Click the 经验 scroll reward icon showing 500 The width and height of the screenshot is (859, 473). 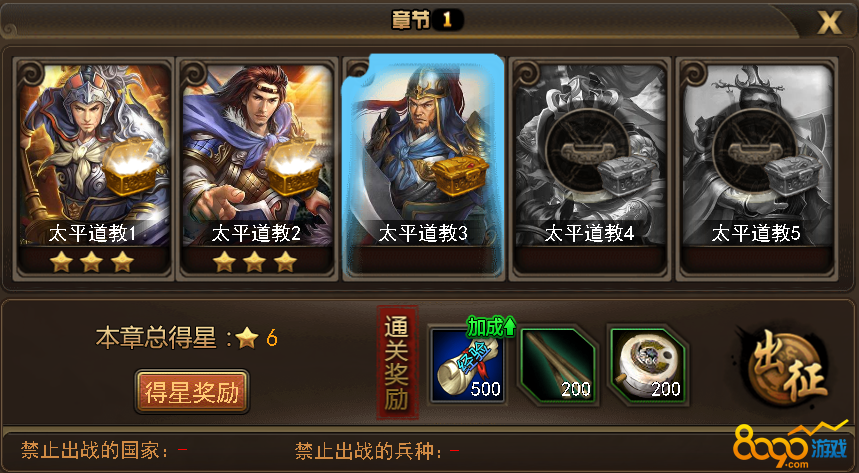467,365
